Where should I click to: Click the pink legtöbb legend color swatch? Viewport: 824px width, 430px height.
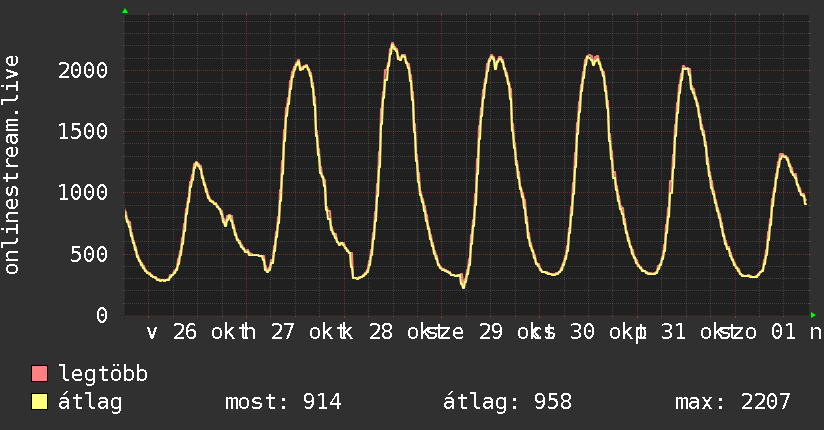[39, 373]
